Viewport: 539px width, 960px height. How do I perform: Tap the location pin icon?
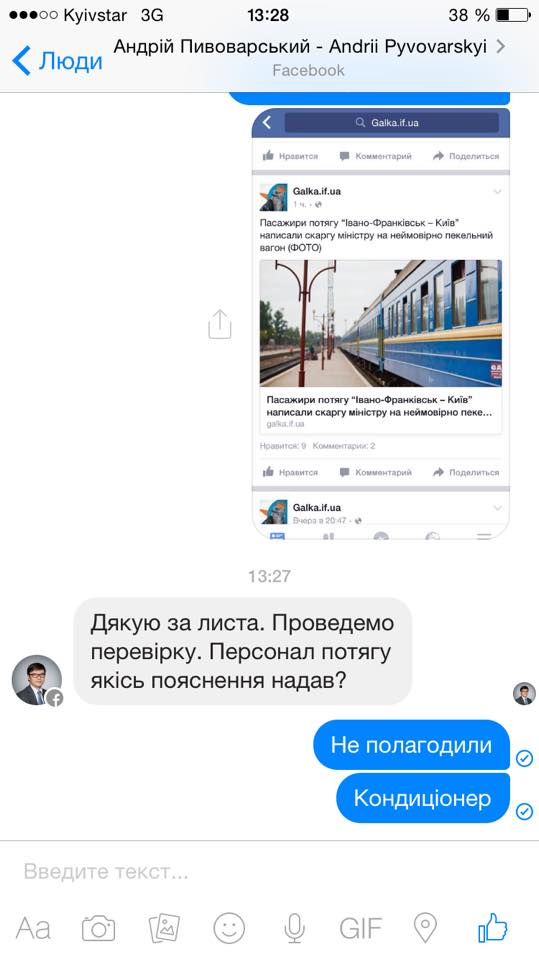click(x=426, y=928)
